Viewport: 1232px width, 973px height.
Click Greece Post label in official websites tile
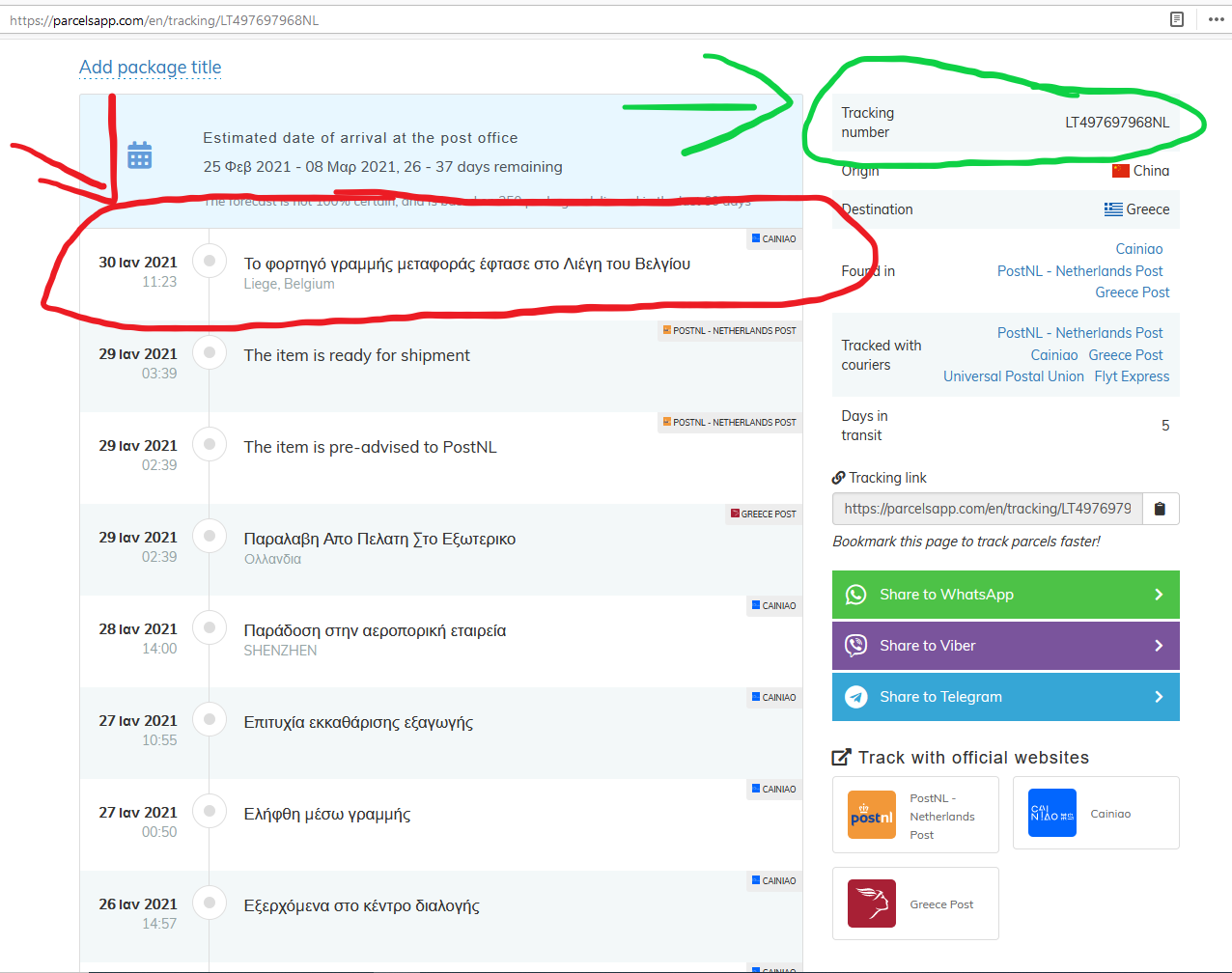point(941,904)
